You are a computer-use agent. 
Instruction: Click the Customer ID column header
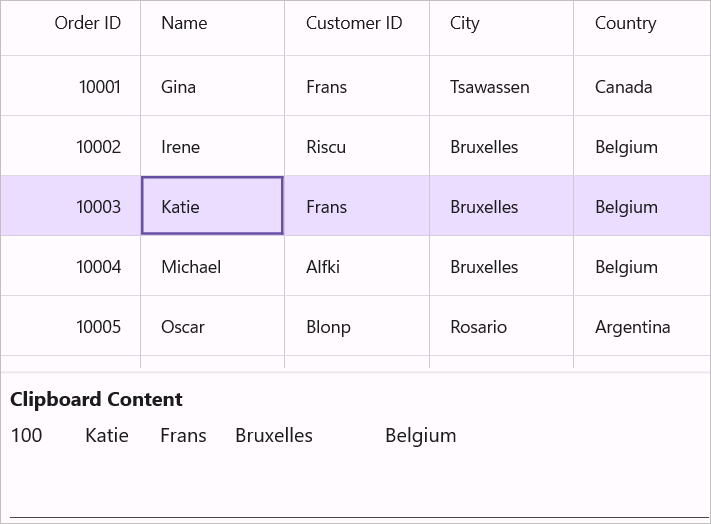[354, 23]
